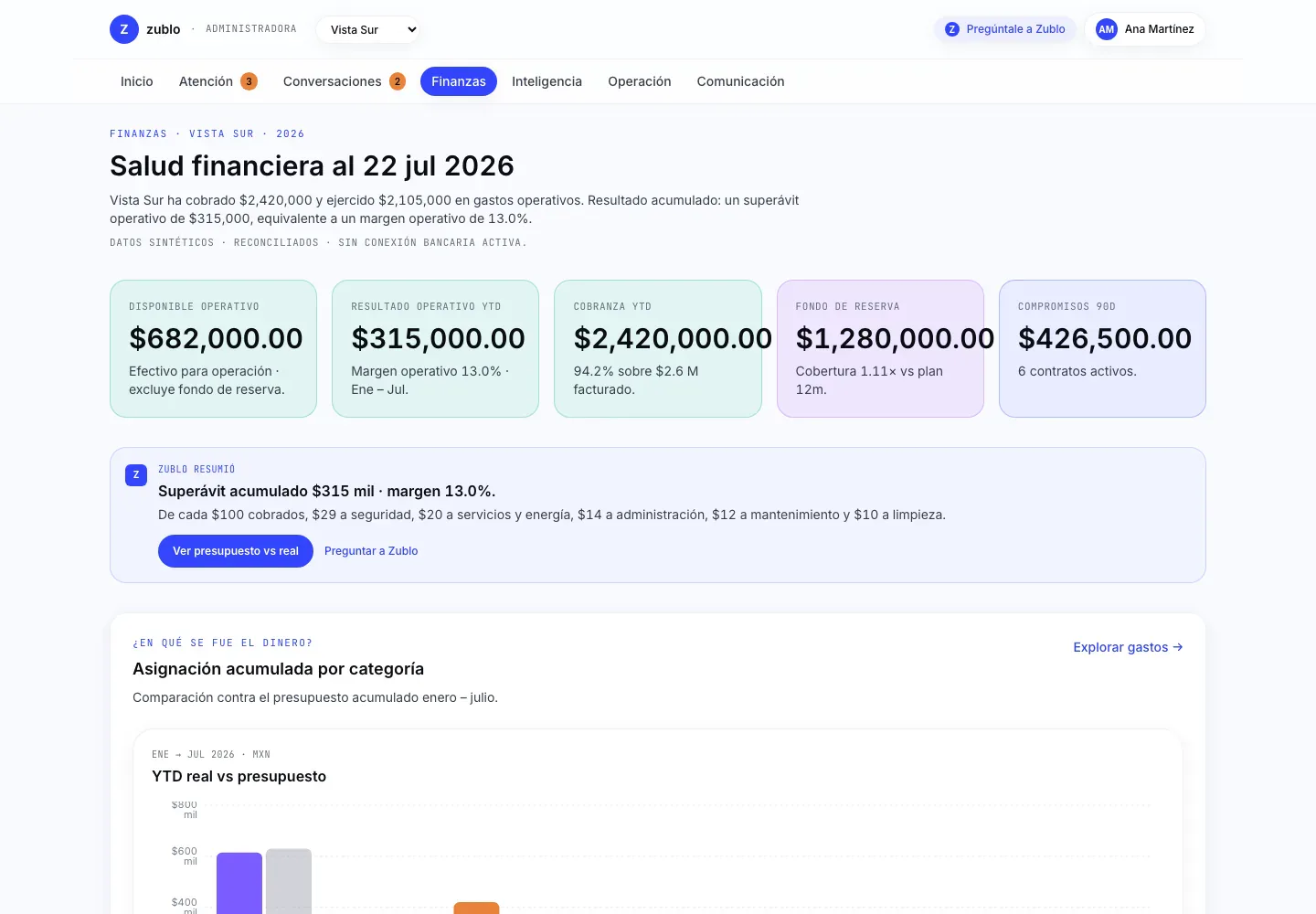This screenshot has height=914, width=1316.
Task: Click the zublo Z logo icon
Action: pyautogui.click(x=124, y=29)
